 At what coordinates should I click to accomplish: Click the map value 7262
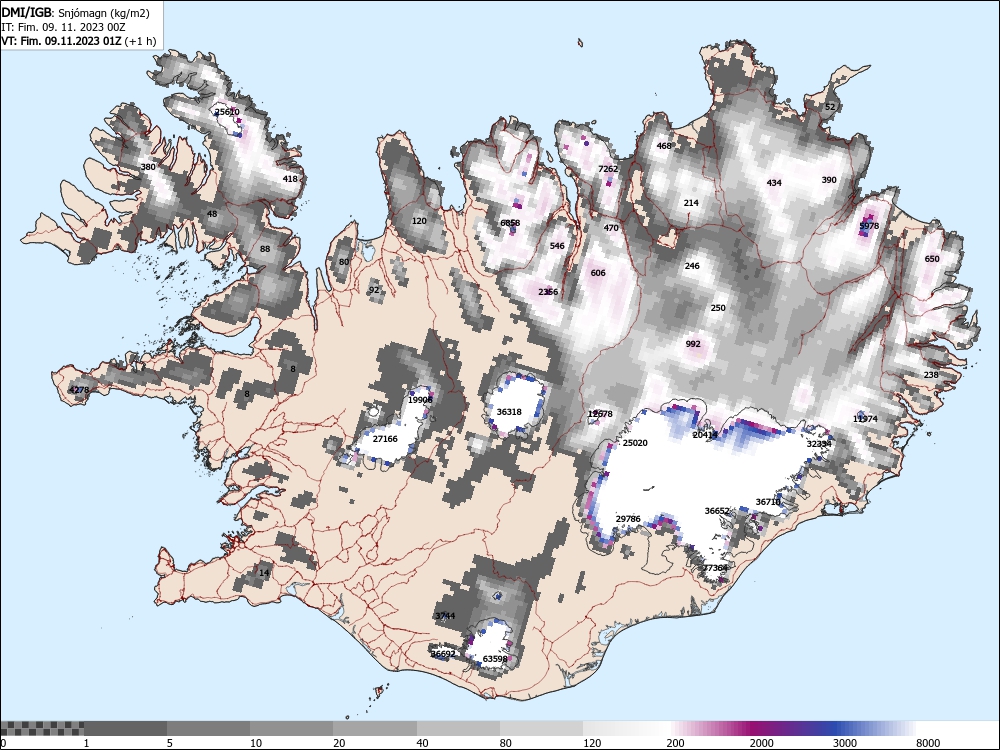point(608,168)
